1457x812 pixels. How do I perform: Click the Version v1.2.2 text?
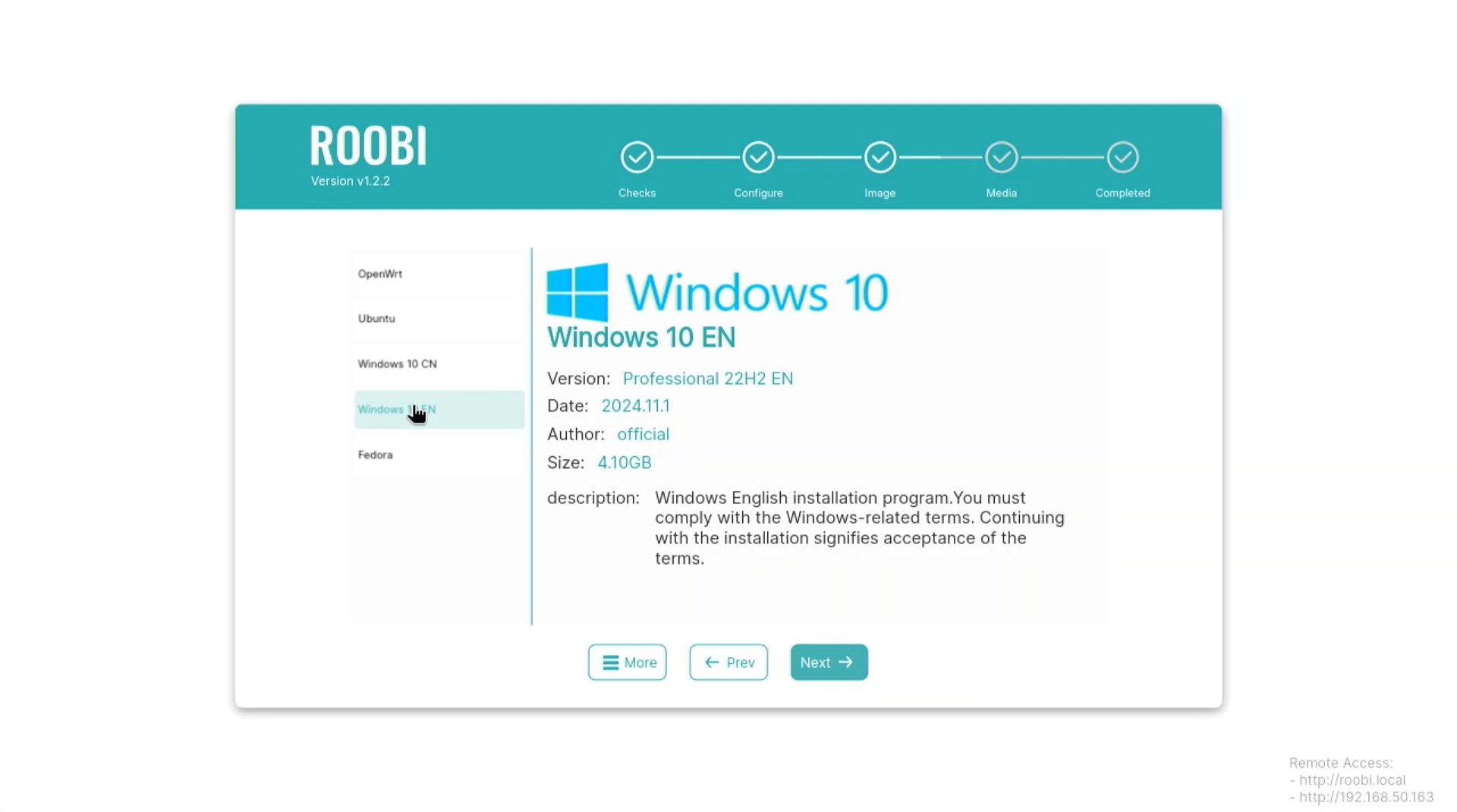(351, 181)
